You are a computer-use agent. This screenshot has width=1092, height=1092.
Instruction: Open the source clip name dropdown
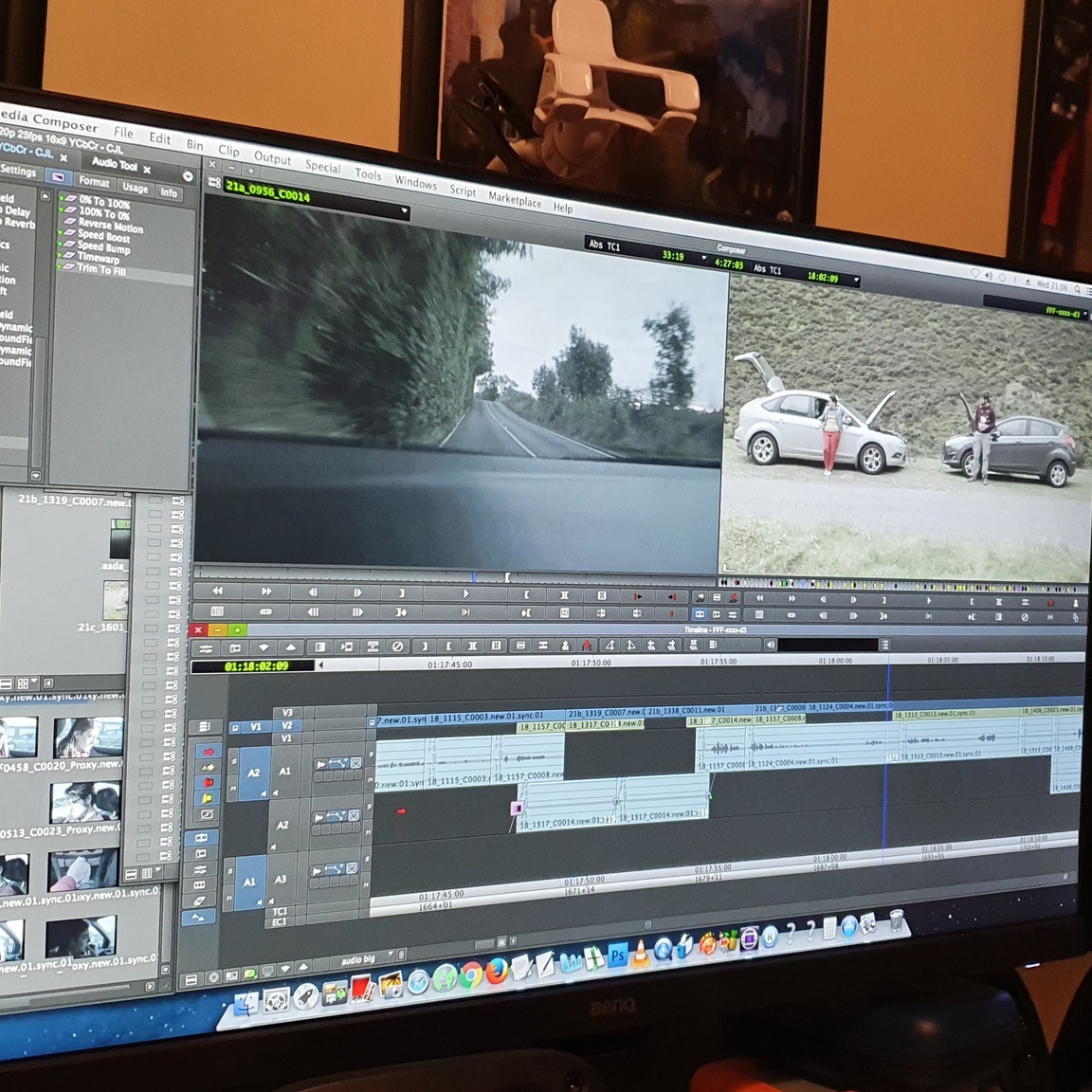coord(404,211)
